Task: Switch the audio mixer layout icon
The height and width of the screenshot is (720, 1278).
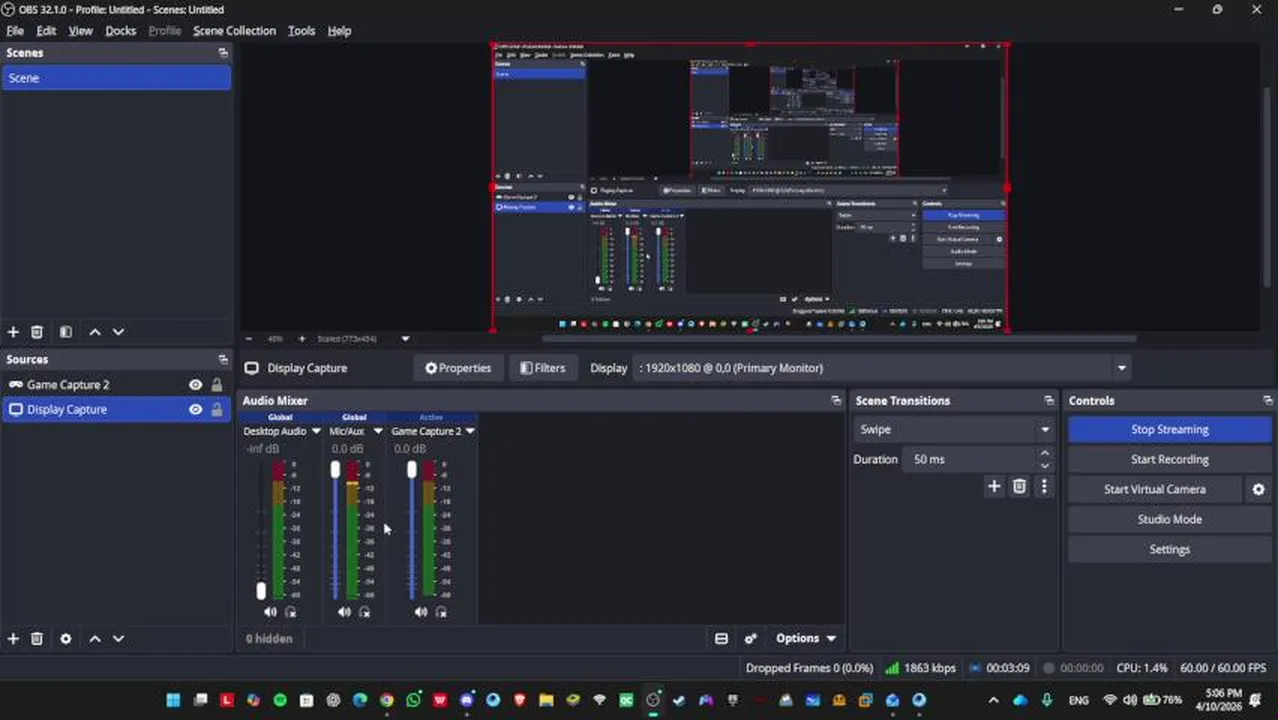Action: pyautogui.click(x=721, y=638)
